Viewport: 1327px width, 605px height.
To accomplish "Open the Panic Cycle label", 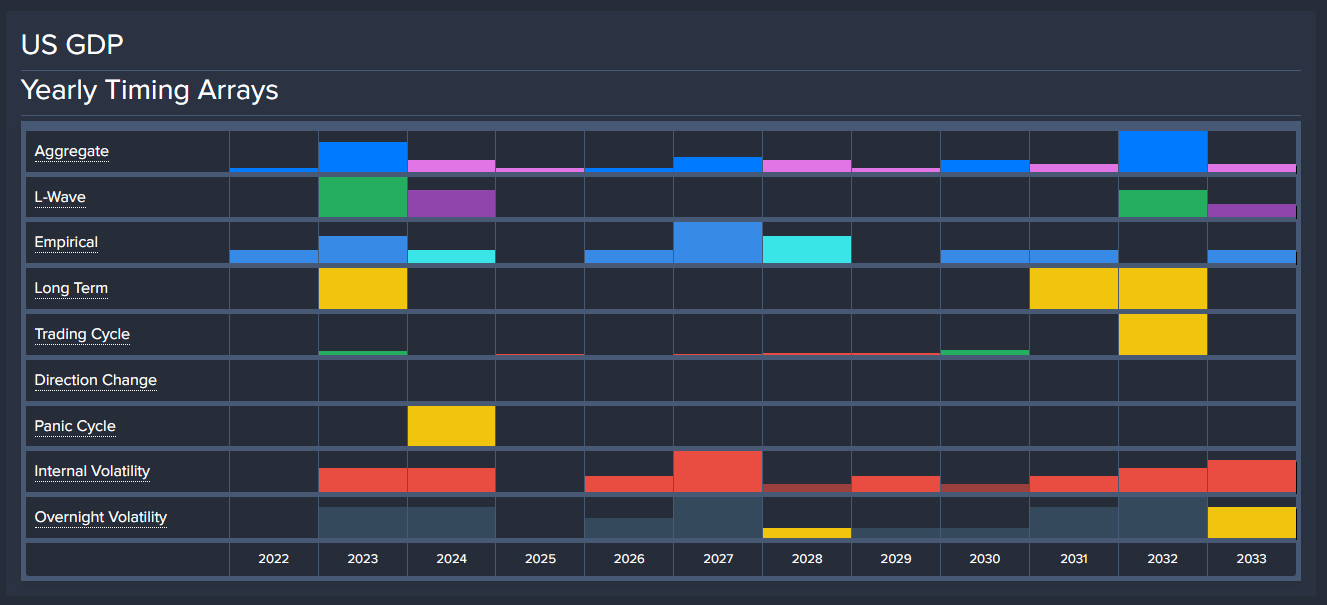I will [x=75, y=426].
